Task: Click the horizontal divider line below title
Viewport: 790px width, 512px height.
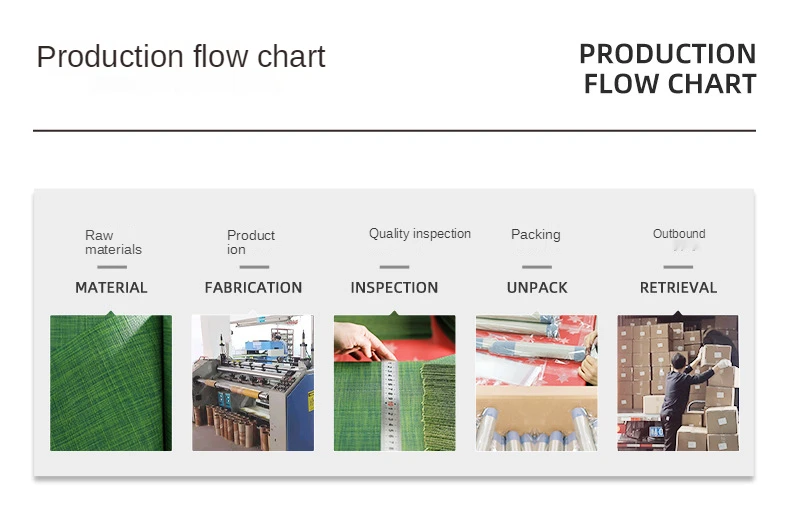Action: (x=394, y=130)
